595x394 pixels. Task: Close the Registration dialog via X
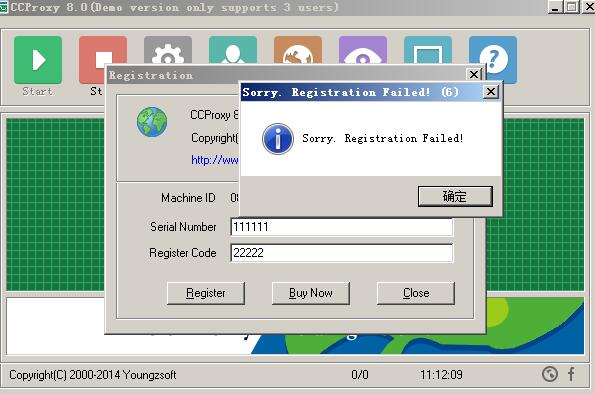coord(474,74)
